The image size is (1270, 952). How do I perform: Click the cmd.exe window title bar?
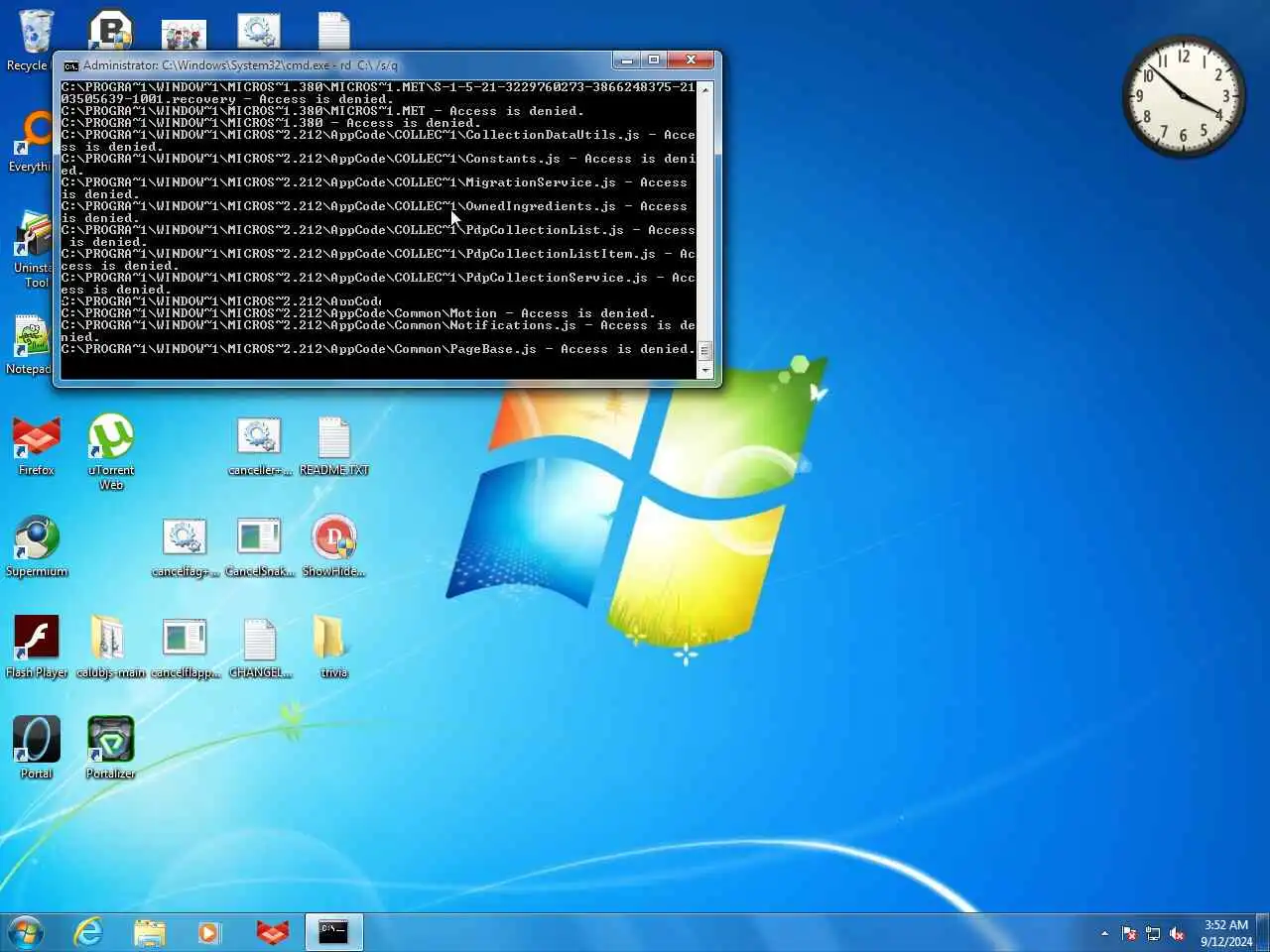(x=337, y=64)
